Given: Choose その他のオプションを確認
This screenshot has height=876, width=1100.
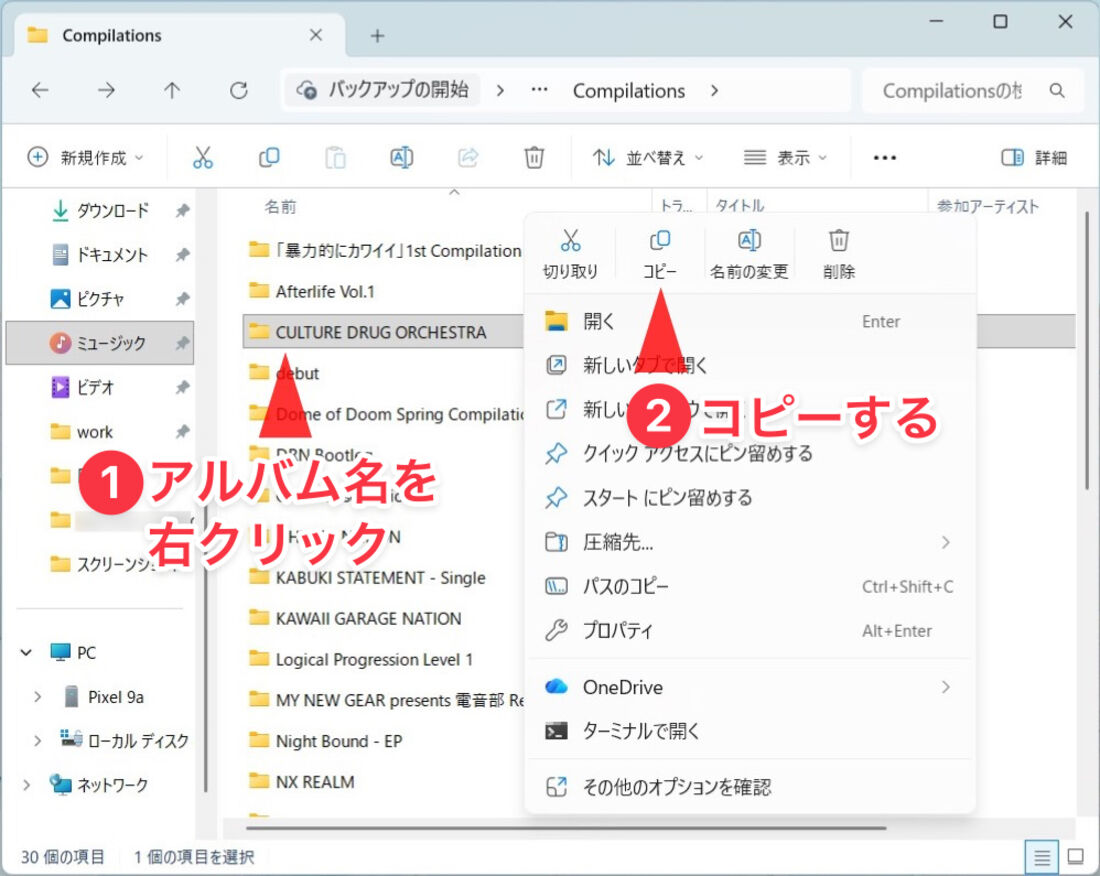Looking at the screenshot, I should (x=749, y=788).
